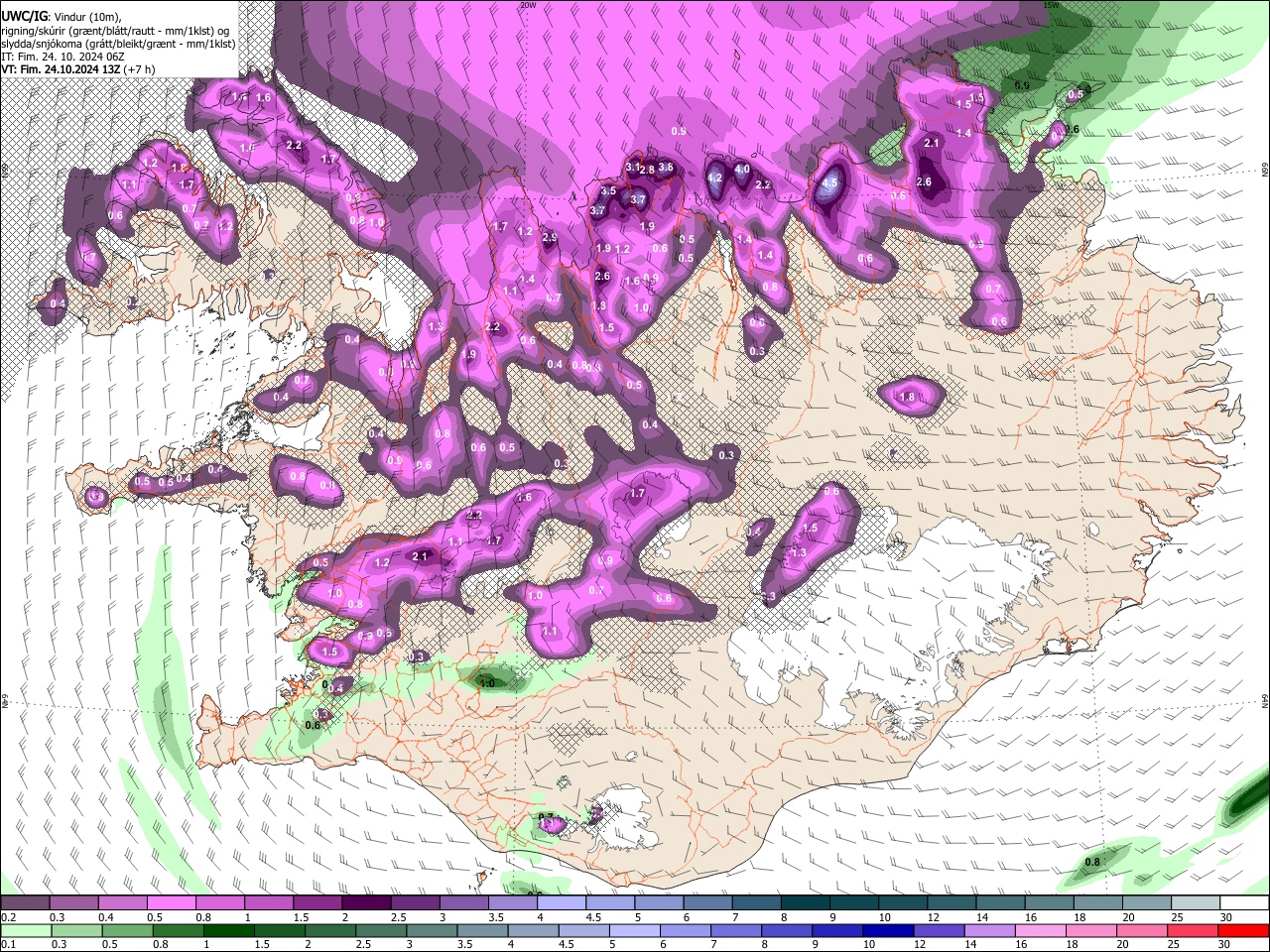This screenshot has width=1270, height=952.
Task: Click the 4.0 value on the map
Action: pyautogui.click(x=742, y=170)
